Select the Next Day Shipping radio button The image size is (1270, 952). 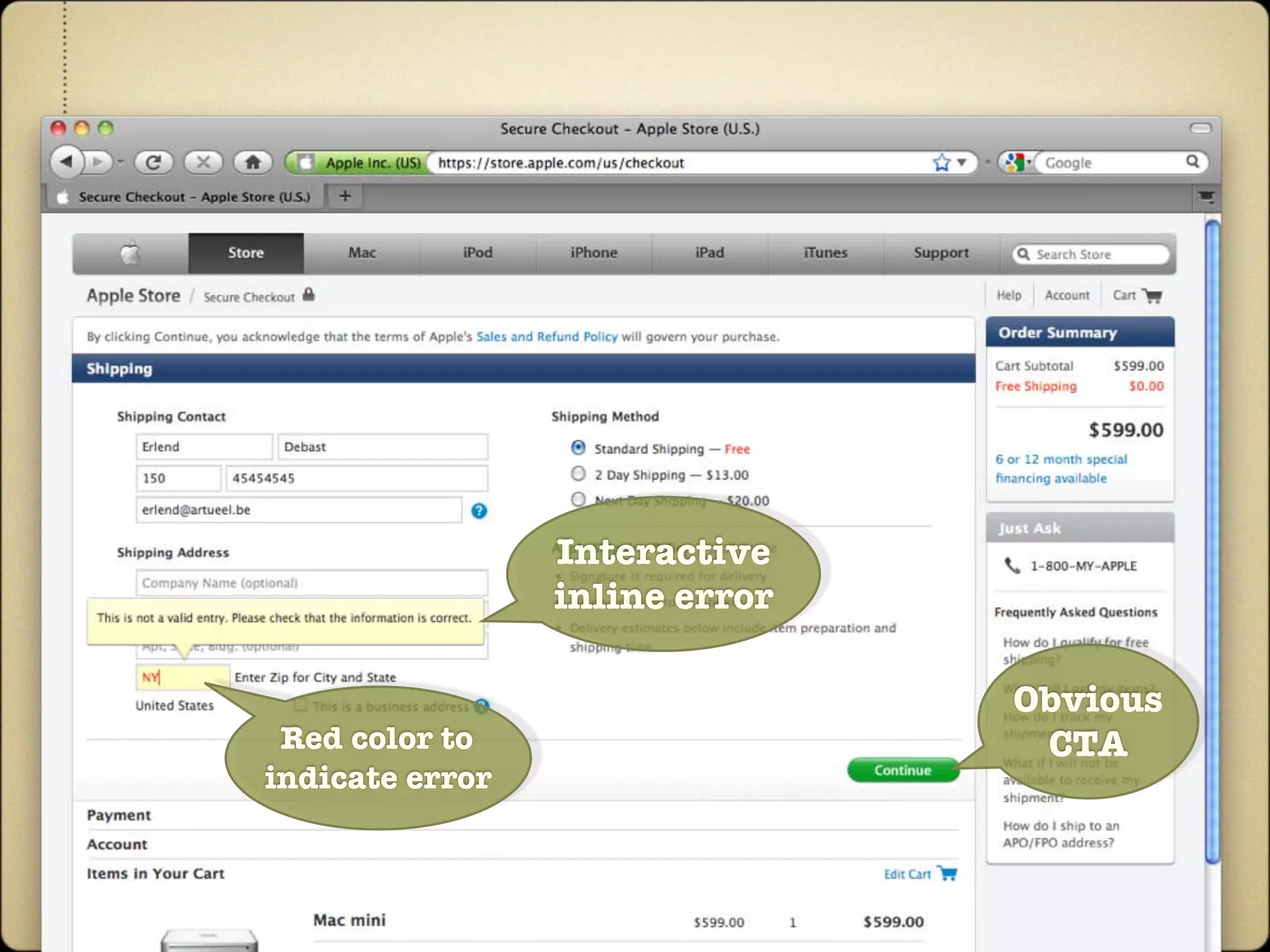point(578,499)
